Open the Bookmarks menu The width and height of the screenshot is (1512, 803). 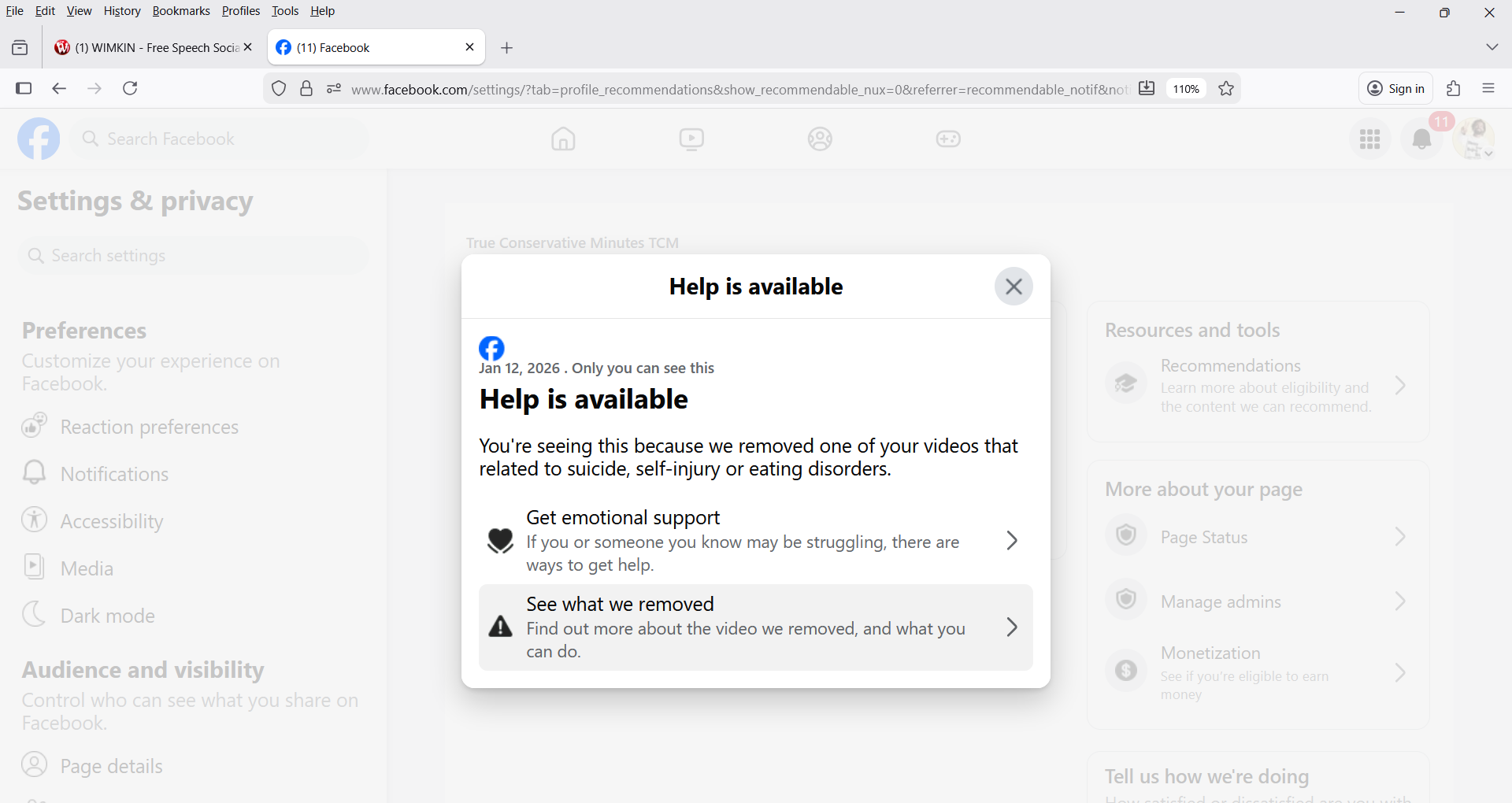pyautogui.click(x=181, y=11)
